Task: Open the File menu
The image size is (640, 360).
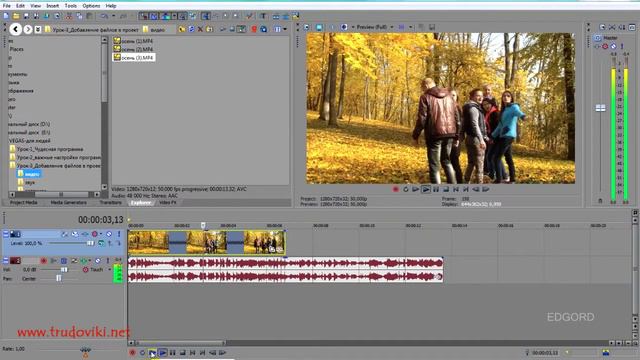Action: (x=7, y=6)
